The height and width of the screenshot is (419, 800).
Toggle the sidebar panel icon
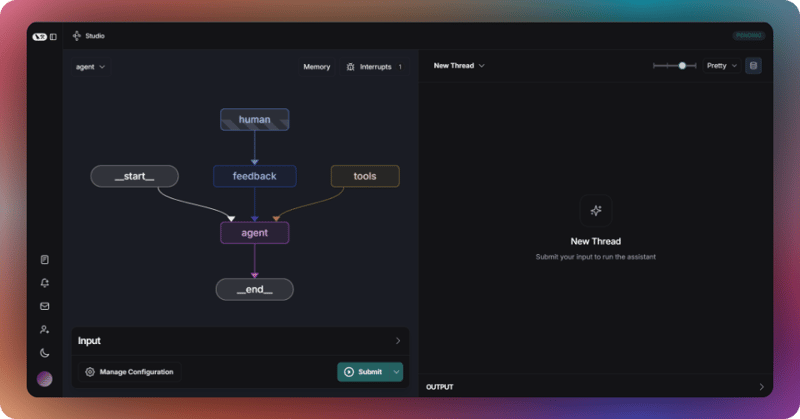tap(53, 36)
